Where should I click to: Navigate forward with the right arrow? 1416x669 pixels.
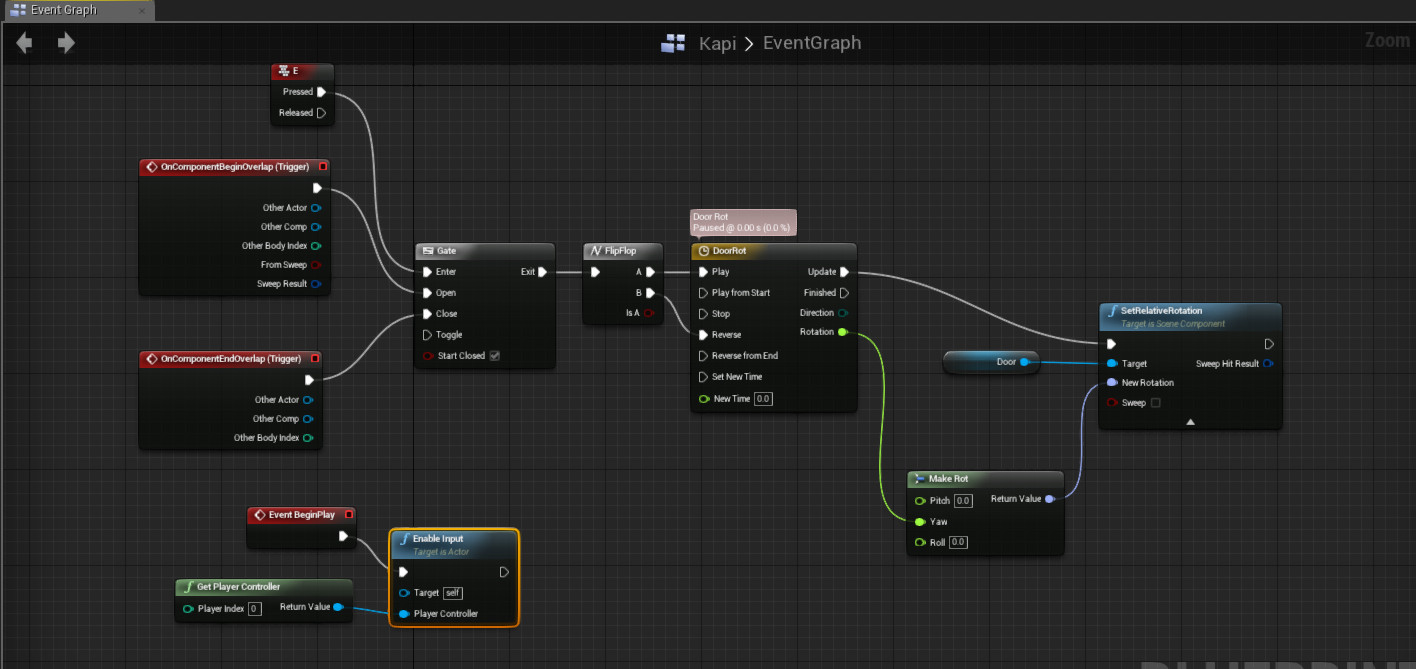point(66,43)
